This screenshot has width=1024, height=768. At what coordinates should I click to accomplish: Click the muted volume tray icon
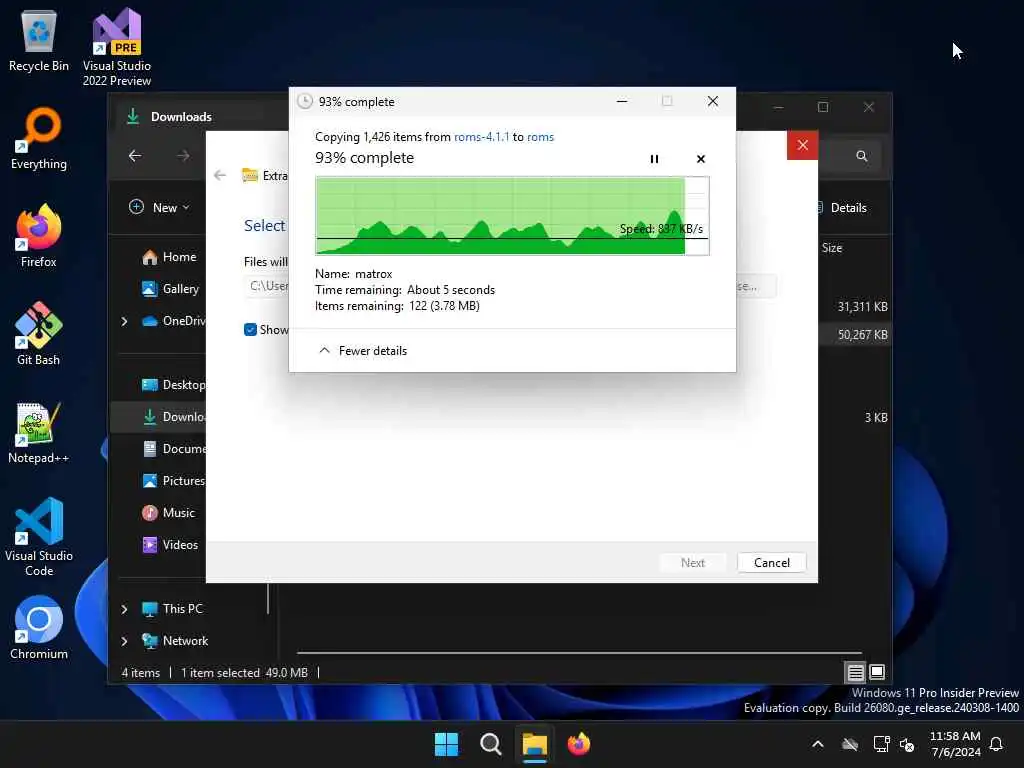coord(907,744)
